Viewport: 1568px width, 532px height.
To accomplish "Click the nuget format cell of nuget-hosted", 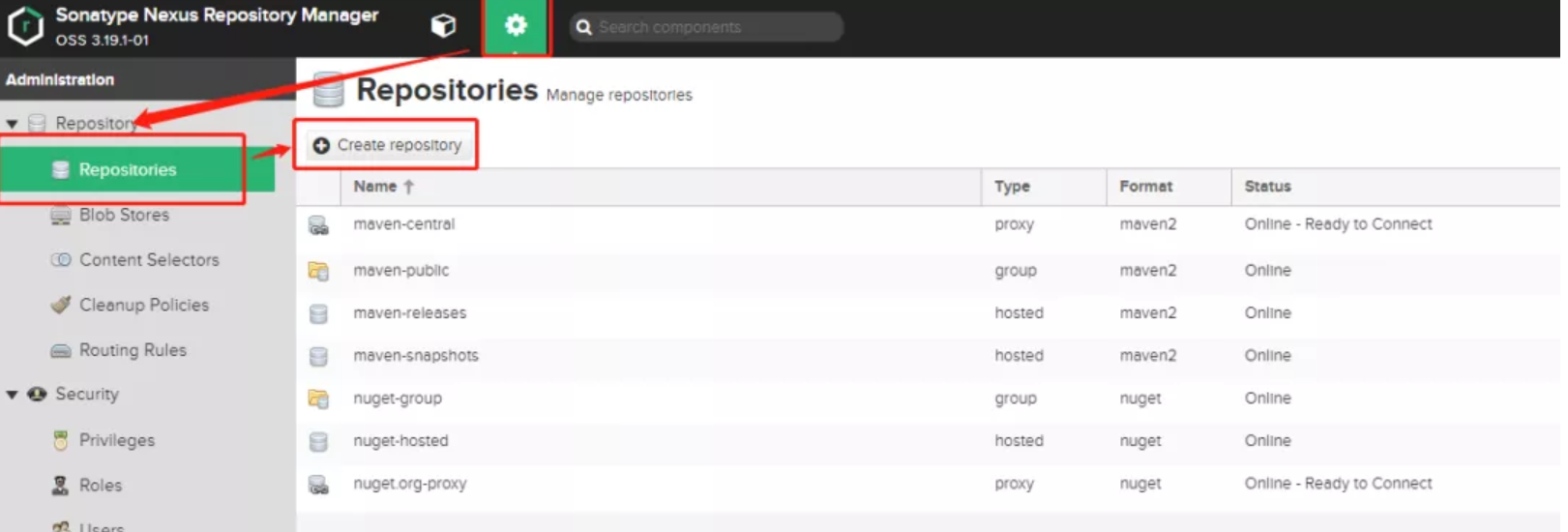I will 1140,441.
